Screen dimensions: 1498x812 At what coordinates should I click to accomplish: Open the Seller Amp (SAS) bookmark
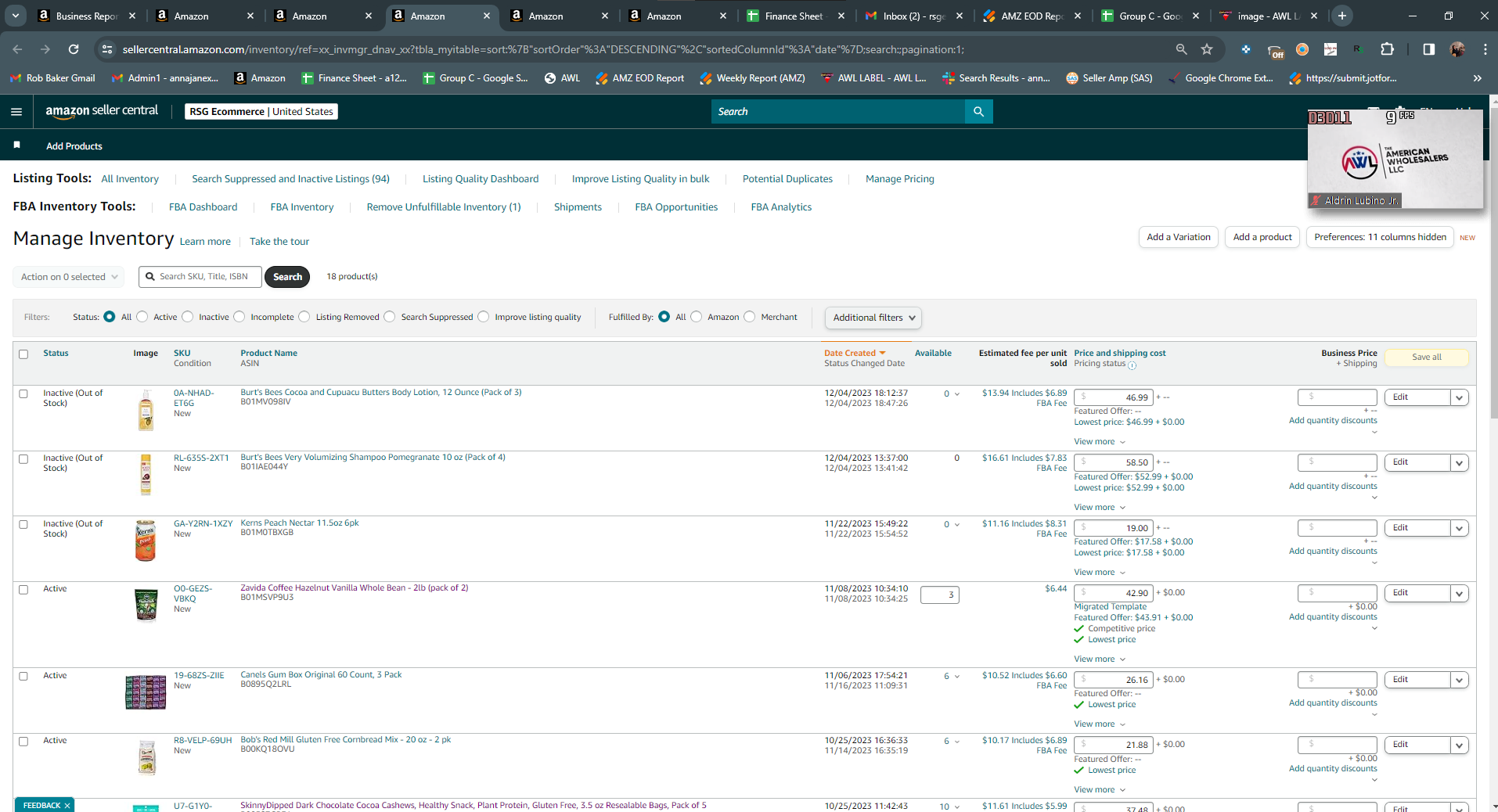click(x=1109, y=78)
